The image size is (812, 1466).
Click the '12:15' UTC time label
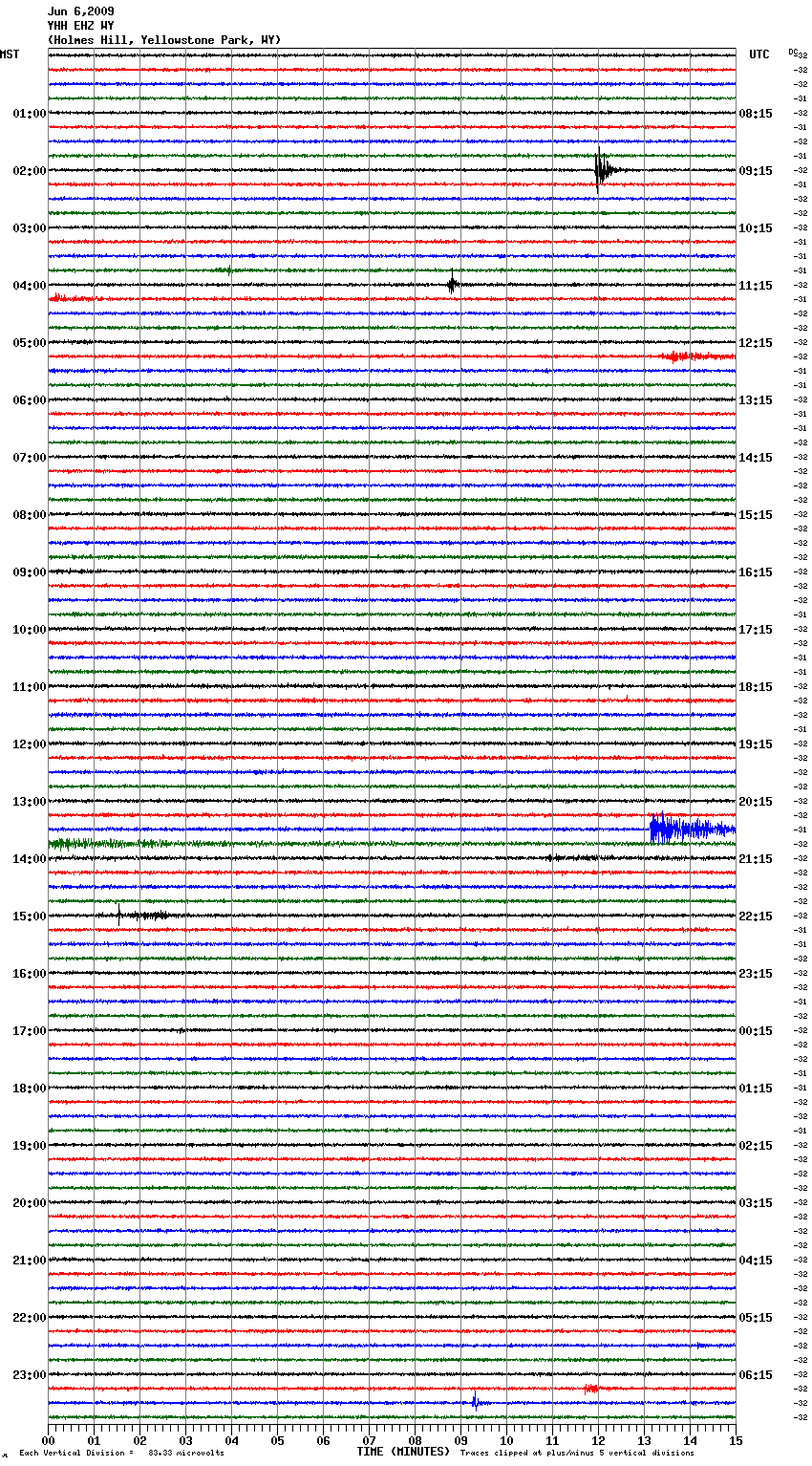(x=756, y=343)
